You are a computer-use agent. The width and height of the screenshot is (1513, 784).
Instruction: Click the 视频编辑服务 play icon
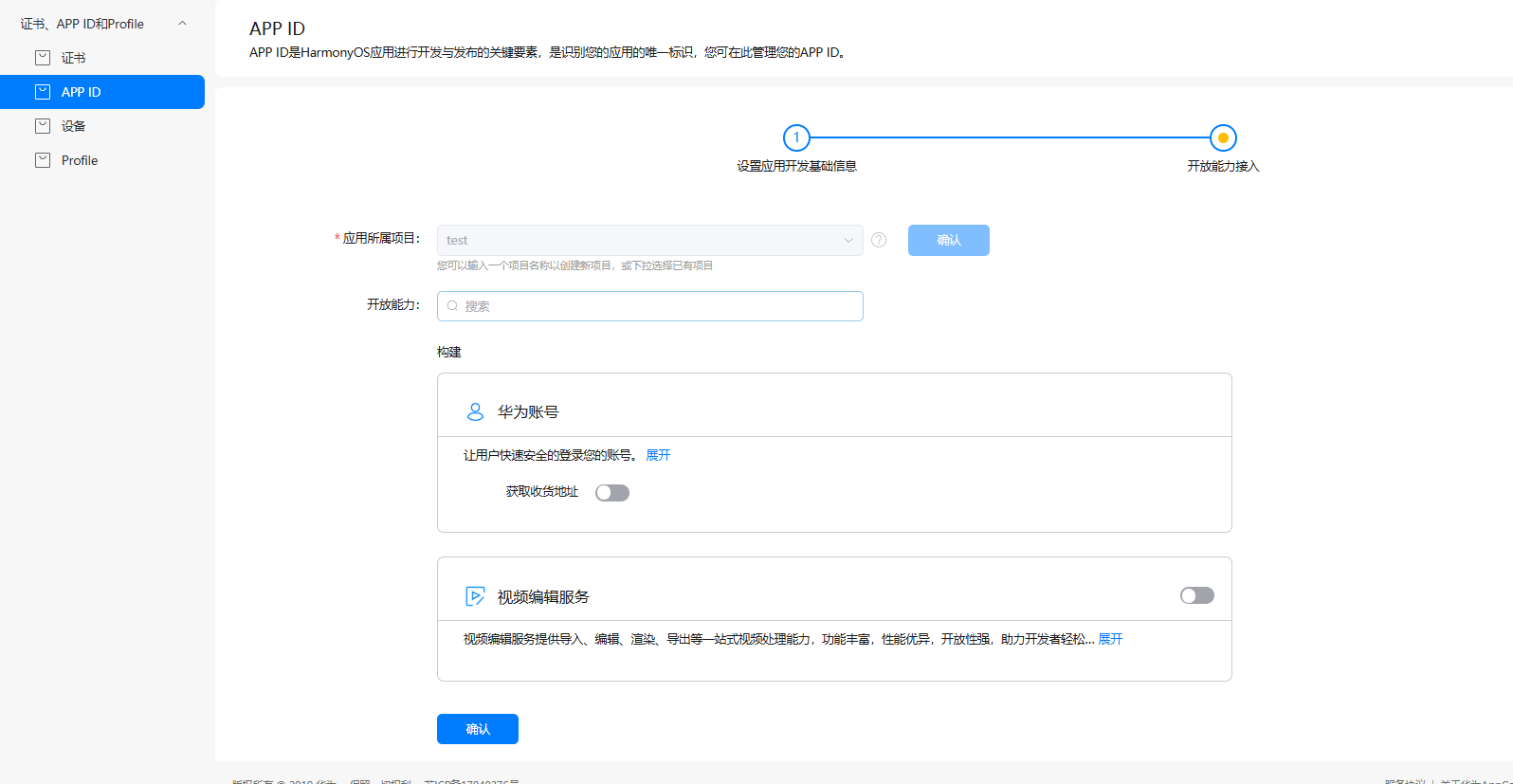475,596
